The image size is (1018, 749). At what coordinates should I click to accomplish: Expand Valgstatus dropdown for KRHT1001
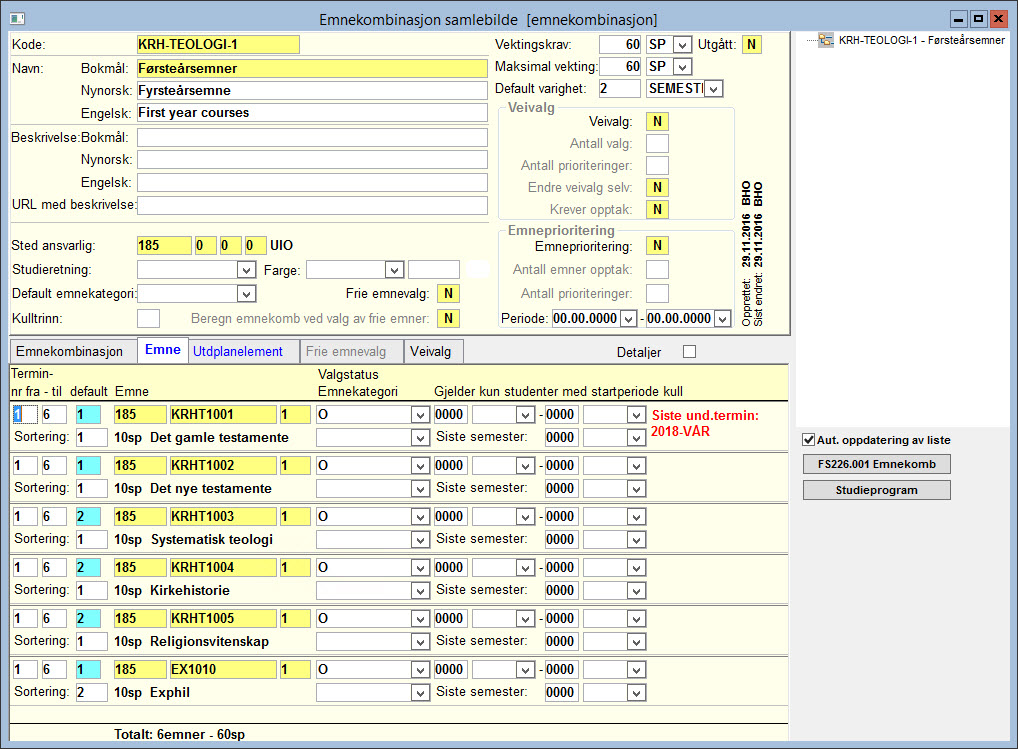coord(420,415)
